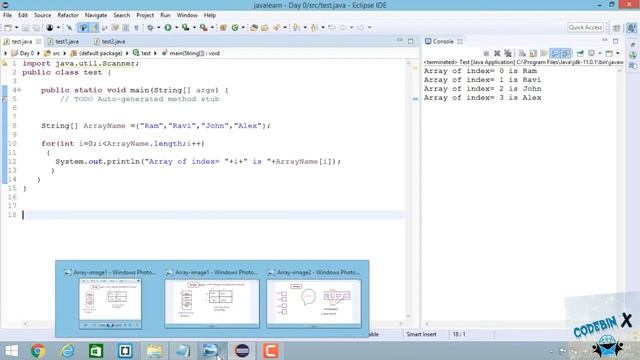The height and width of the screenshot is (360, 640).
Task: Open File Explorer from the taskbar
Action: click(x=154, y=351)
